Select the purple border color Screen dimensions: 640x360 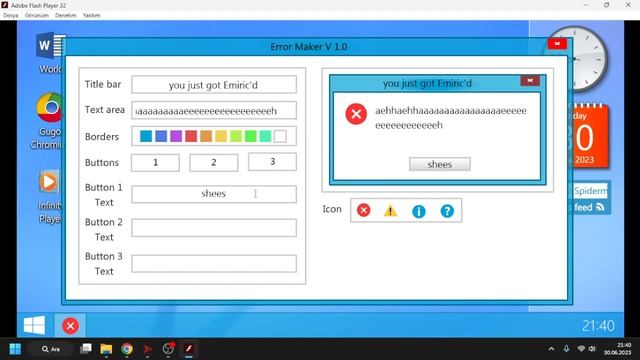pos(176,136)
